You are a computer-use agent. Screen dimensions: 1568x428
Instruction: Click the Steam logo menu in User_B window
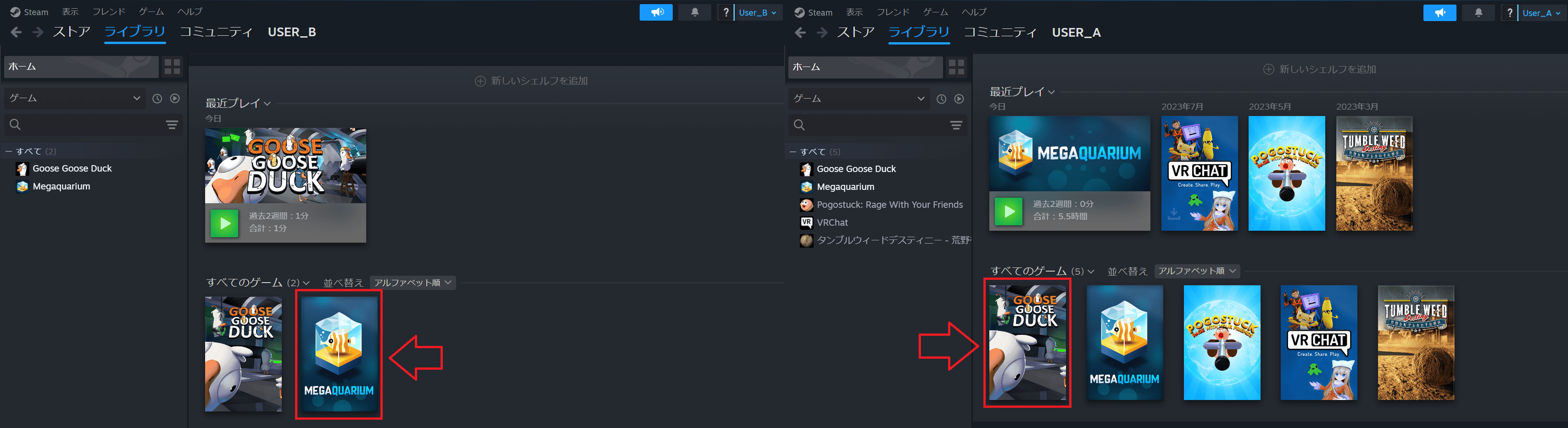(x=28, y=12)
